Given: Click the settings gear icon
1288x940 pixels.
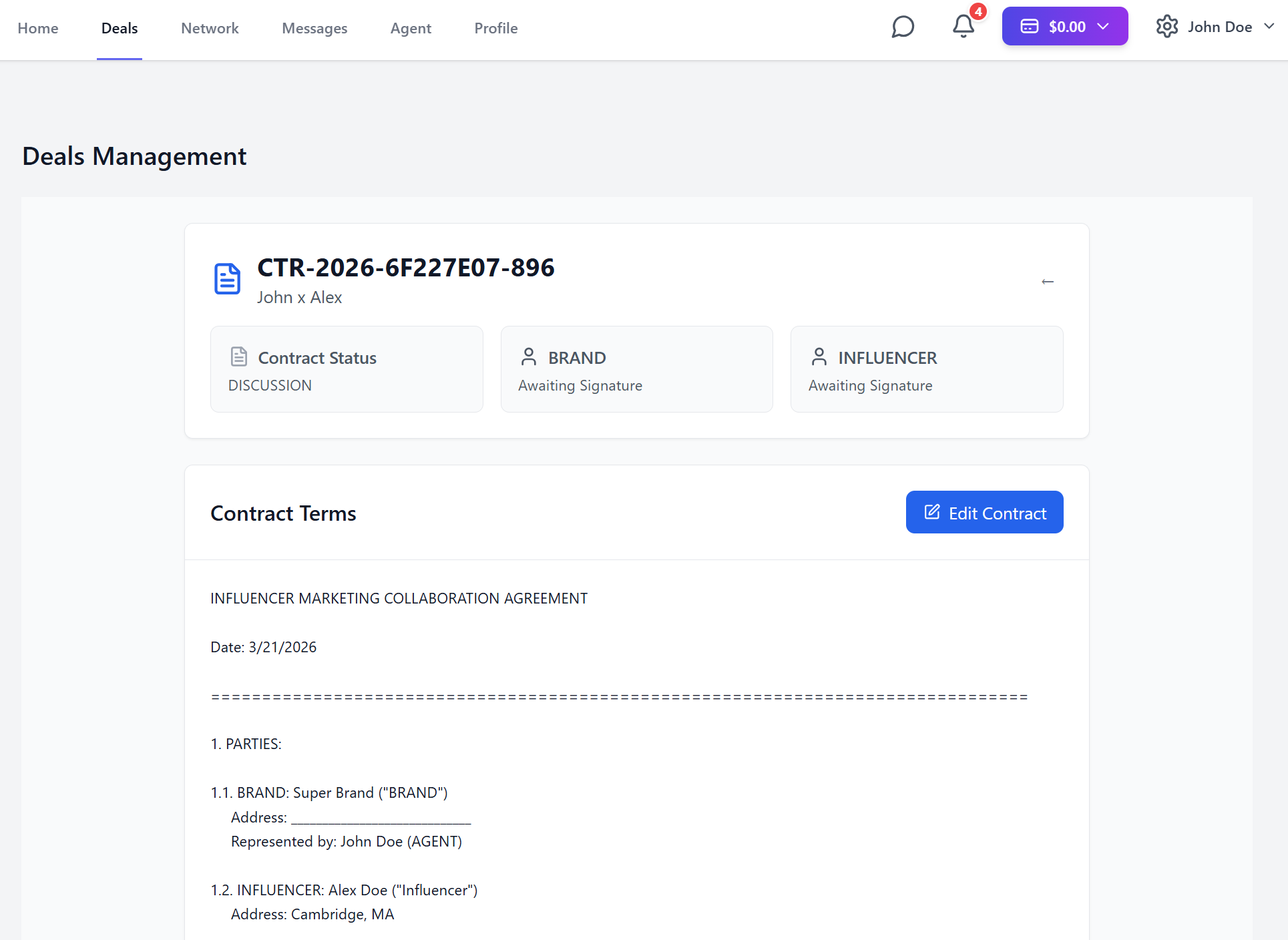Looking at the screenshot, I should coord(1167,27).
